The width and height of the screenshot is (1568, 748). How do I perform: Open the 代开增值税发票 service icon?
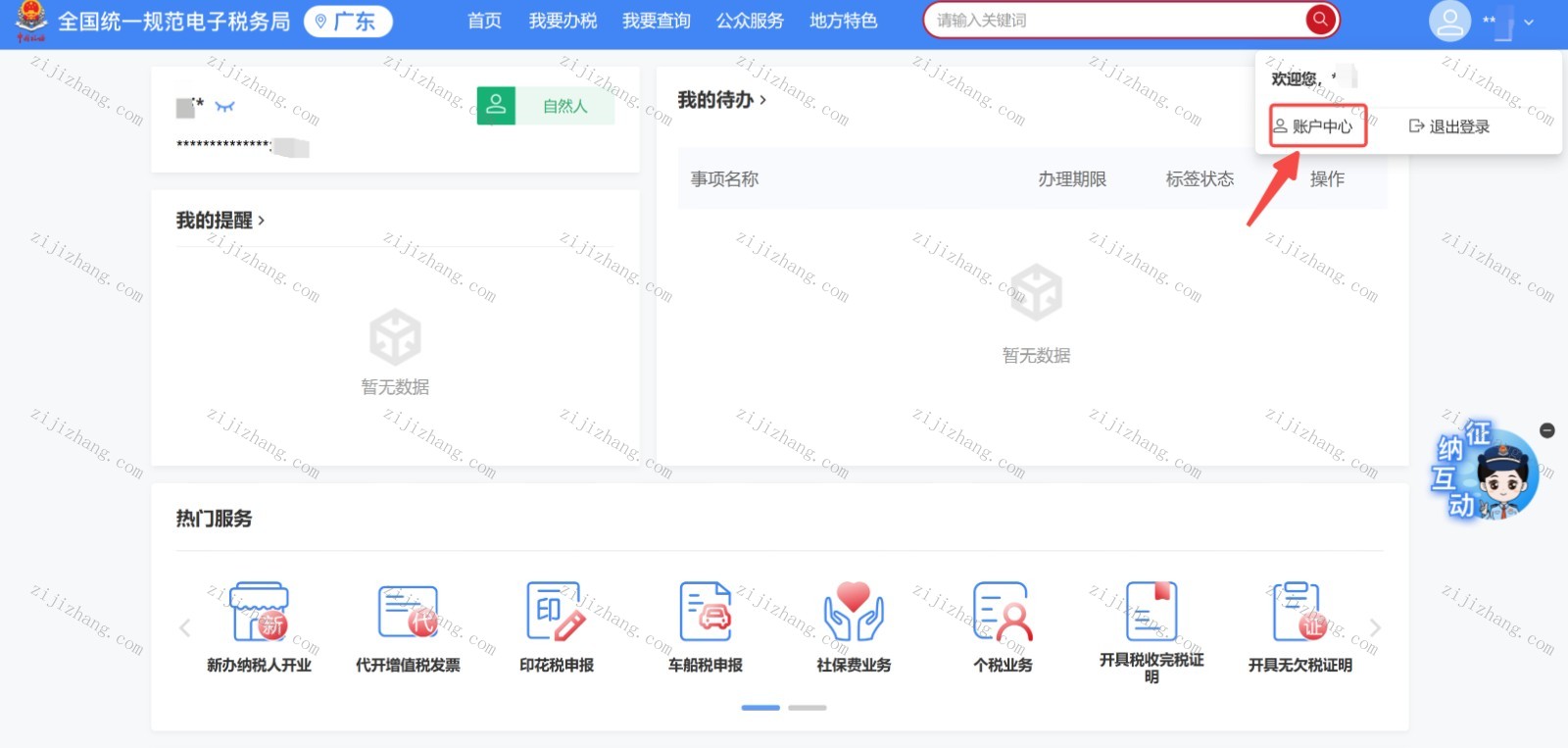[x=408, y=613]
